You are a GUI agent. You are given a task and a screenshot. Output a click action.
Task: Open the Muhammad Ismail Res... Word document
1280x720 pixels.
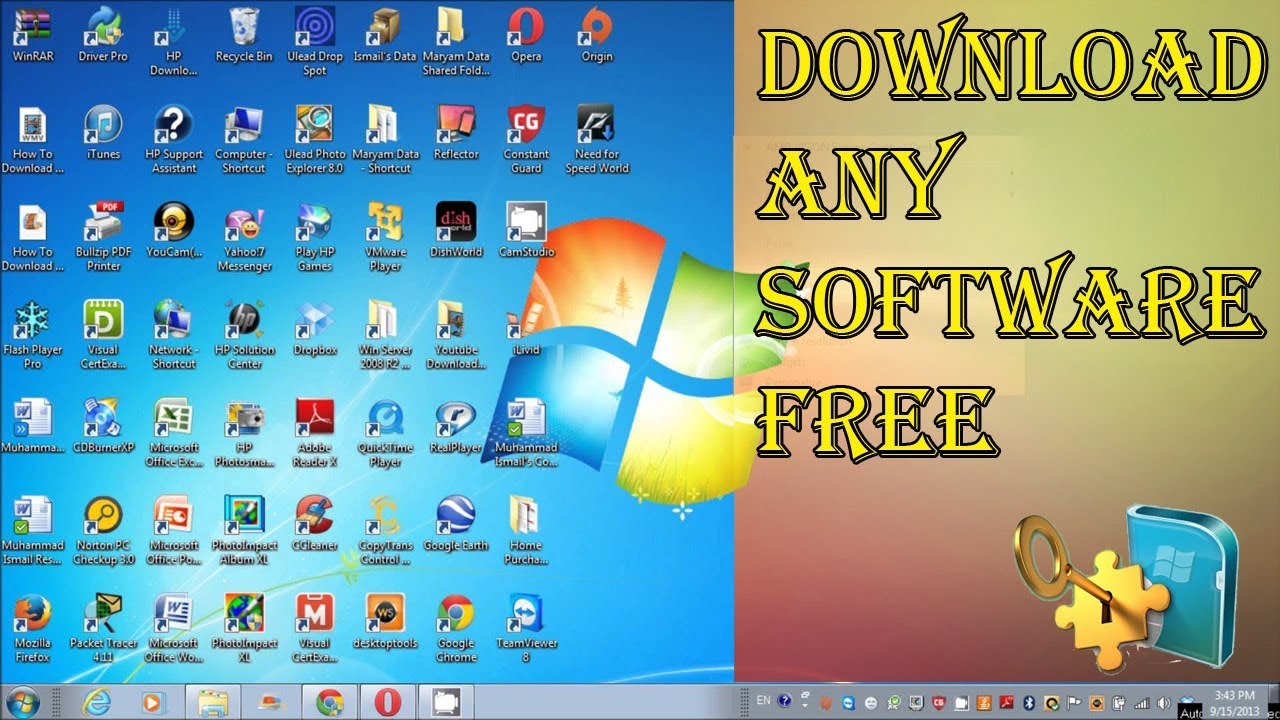[32, 531]
